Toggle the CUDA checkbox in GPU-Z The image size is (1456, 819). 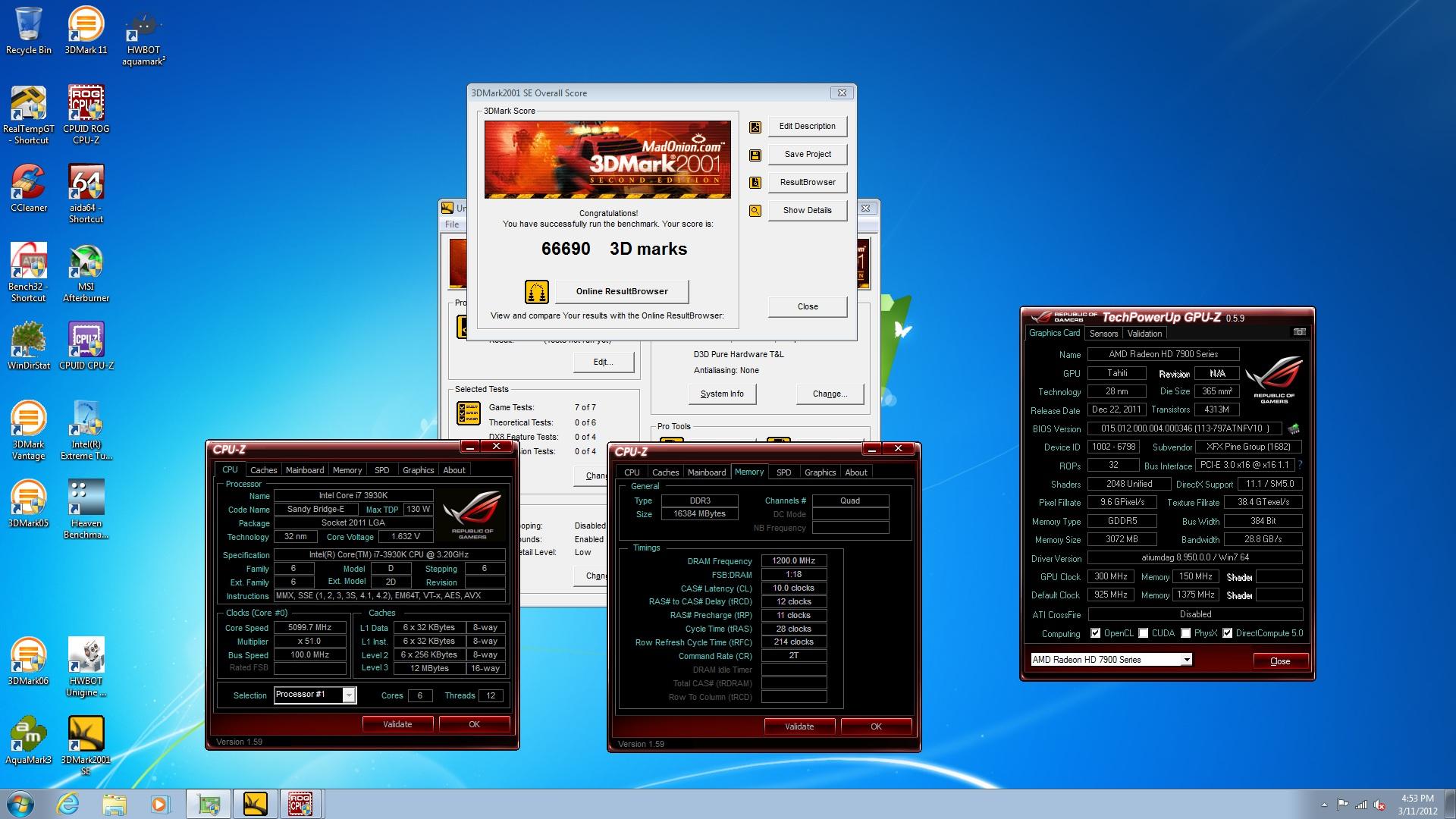[1144, 633]
